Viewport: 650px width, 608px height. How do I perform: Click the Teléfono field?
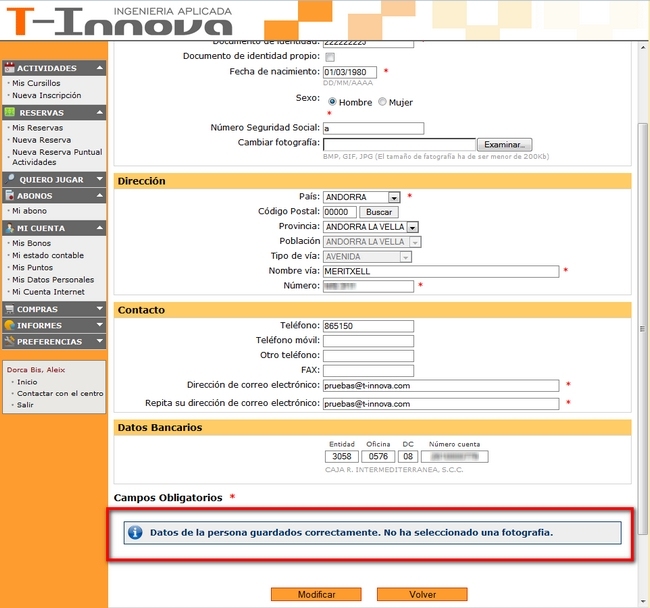(x=368, y=326)
